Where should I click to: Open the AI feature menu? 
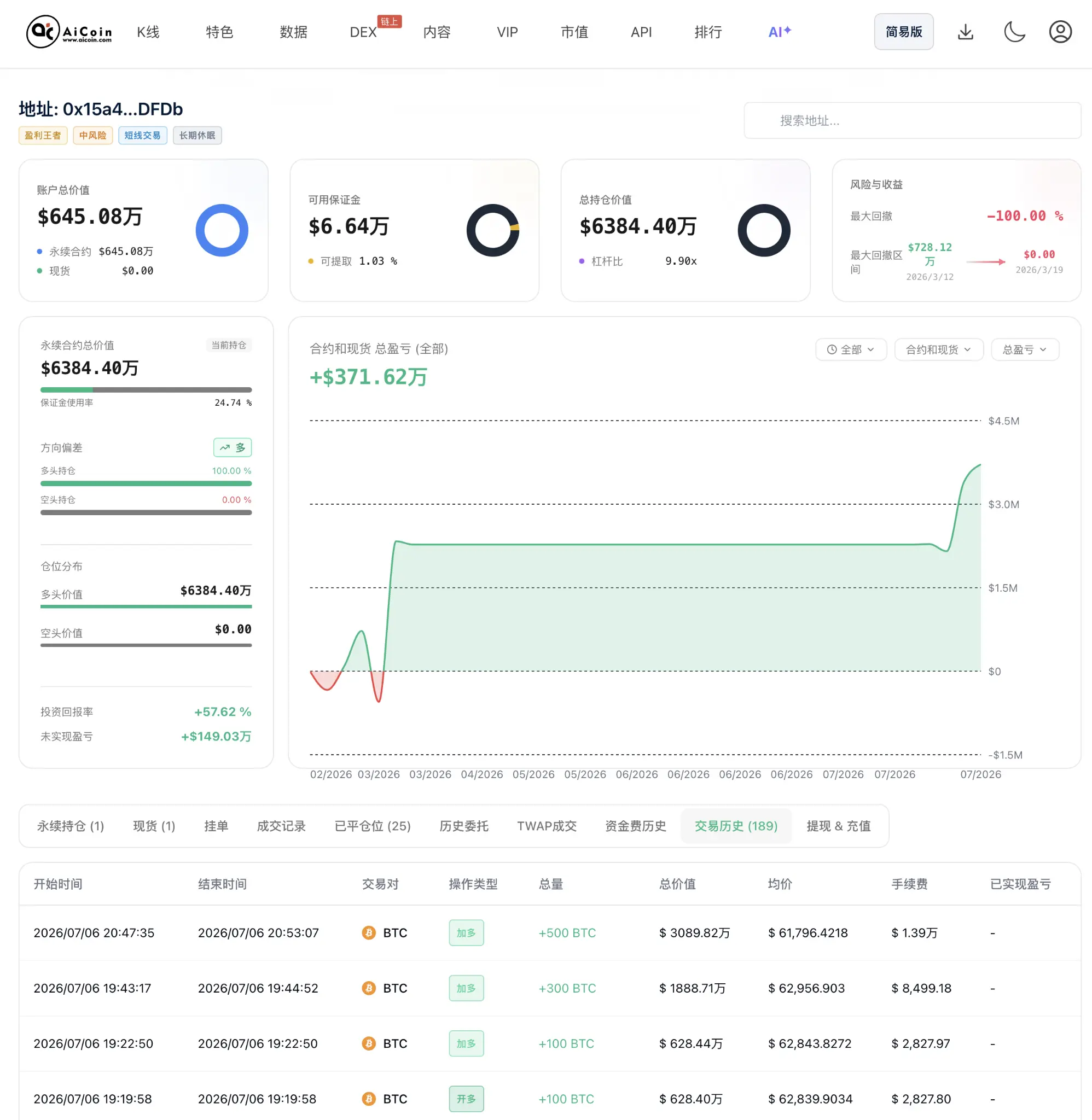pyautogui.click(x=780, y=32)
